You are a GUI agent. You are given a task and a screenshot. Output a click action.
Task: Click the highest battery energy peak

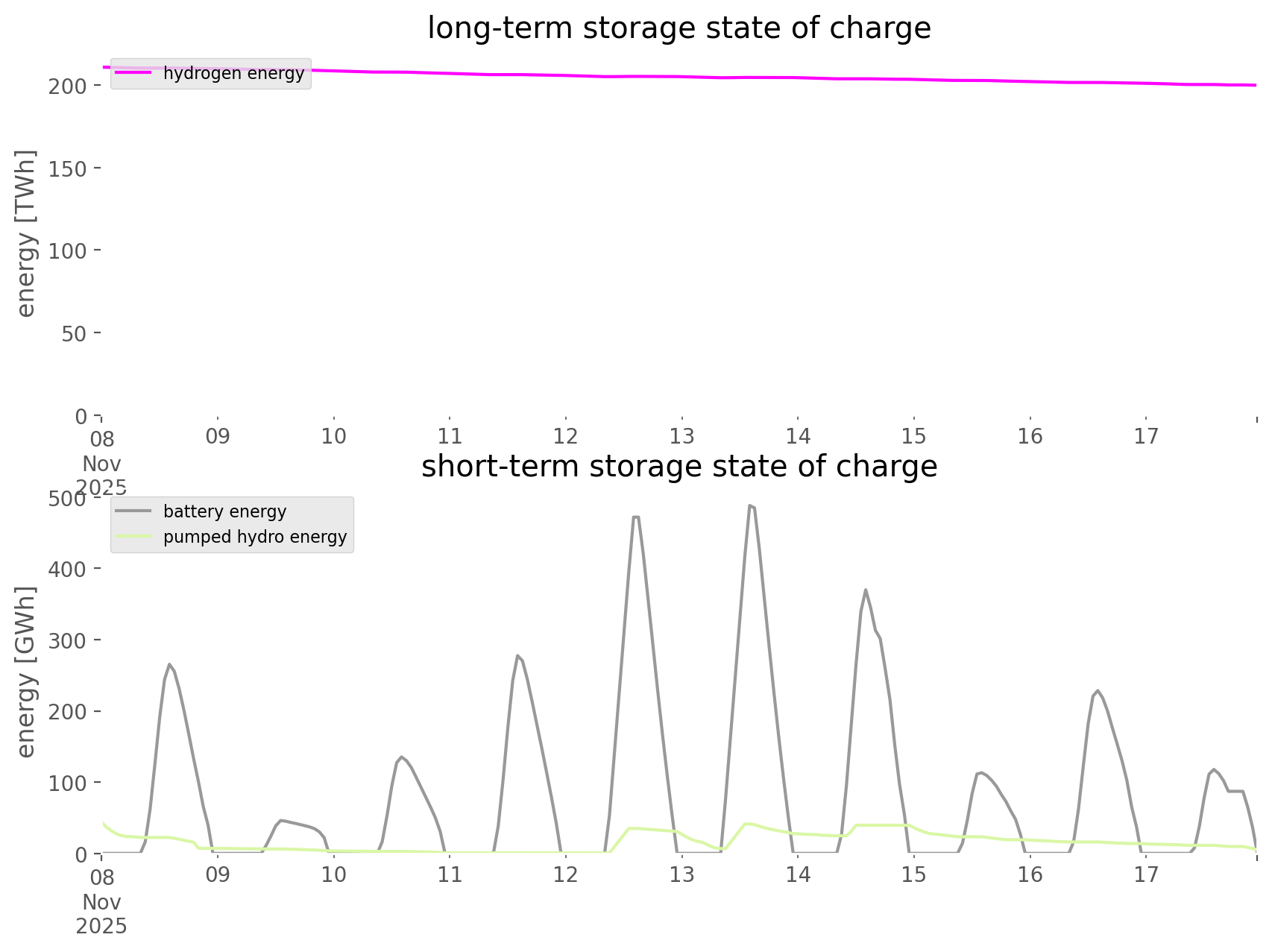click(751, 506)
